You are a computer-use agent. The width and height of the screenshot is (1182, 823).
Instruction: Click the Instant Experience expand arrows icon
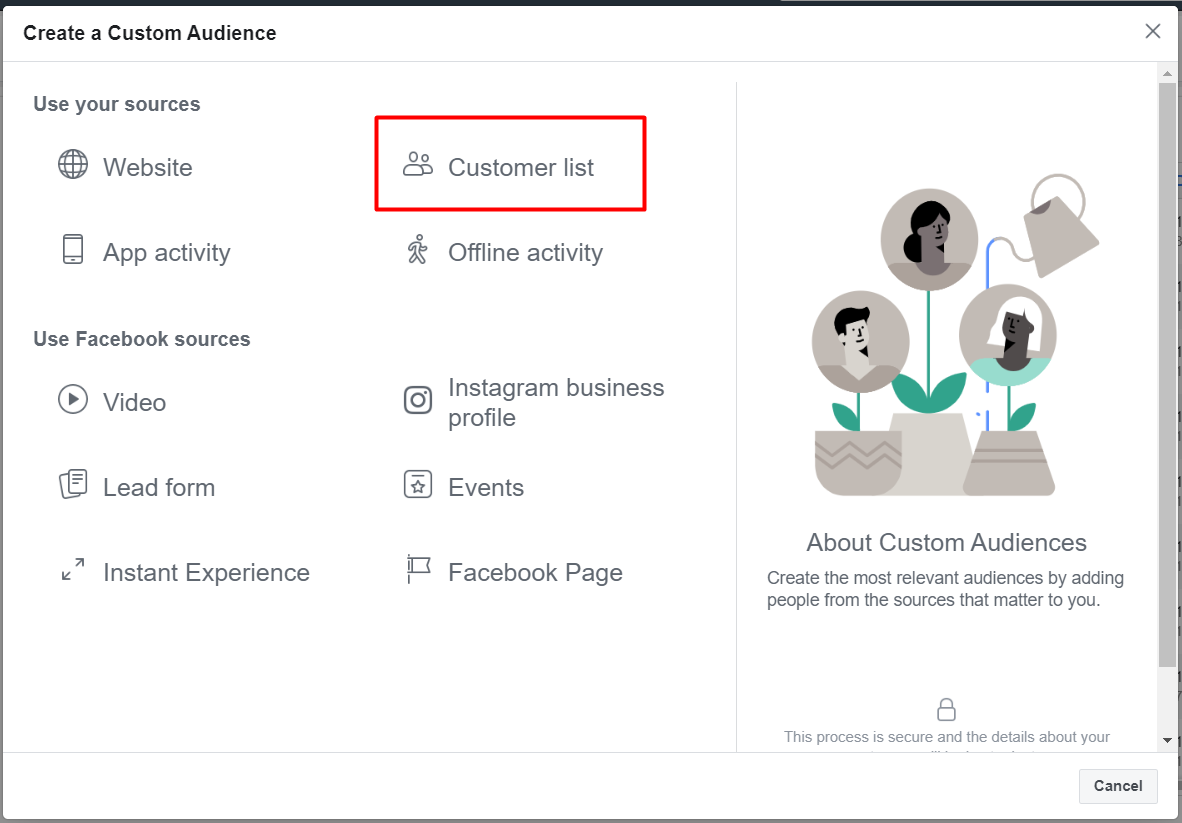pyautogui.click(x=73, y=570)
